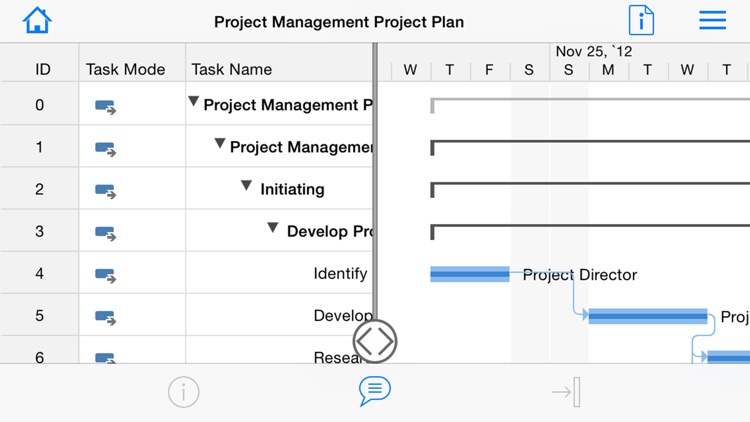Viewport: 750px width, 422px height.
Task: Tap the bottom info circle icon
Action: pos(184,392)
